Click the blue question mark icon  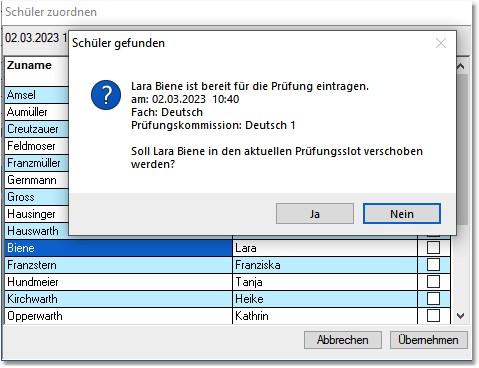click(106, 95)
